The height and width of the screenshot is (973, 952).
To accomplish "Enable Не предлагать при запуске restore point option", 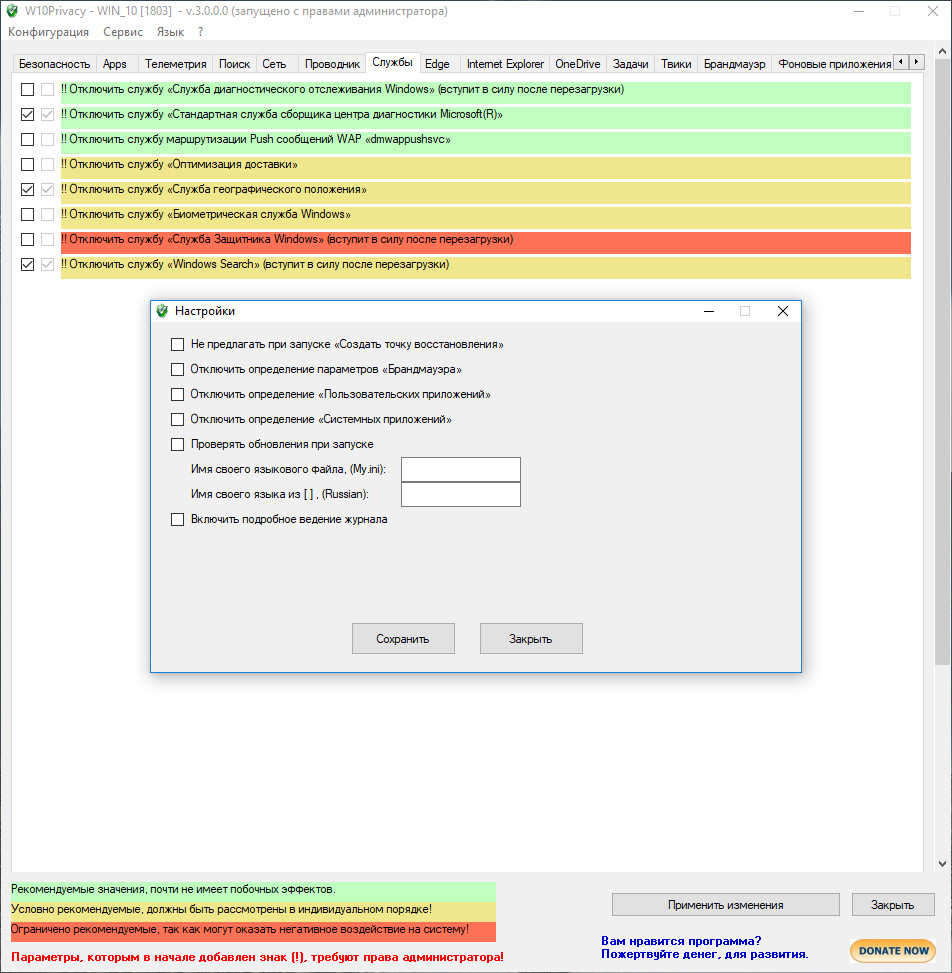I will 177,344.
